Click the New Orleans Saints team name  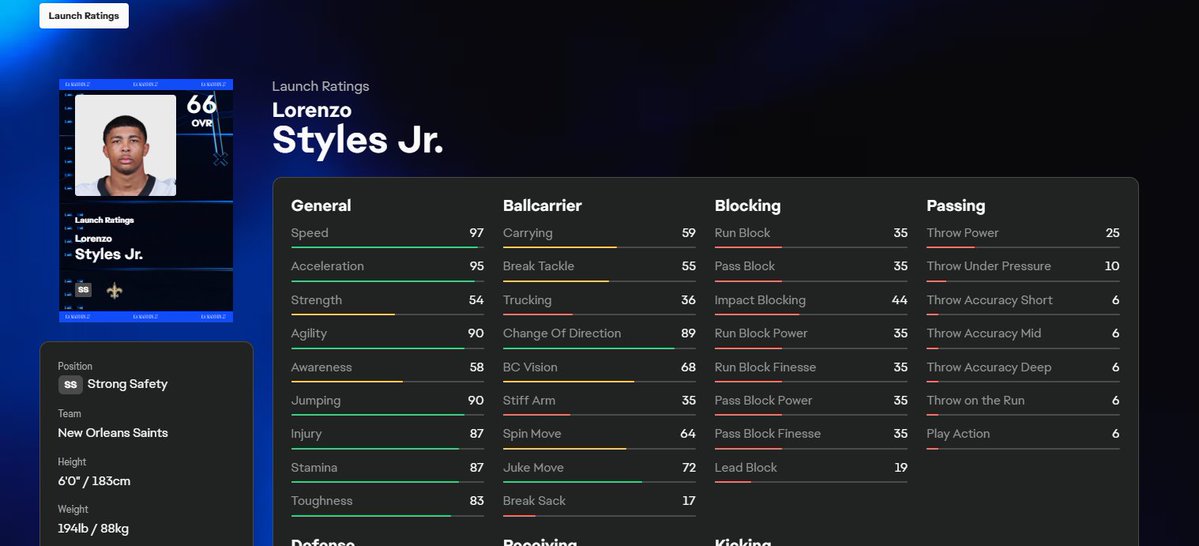113,433
